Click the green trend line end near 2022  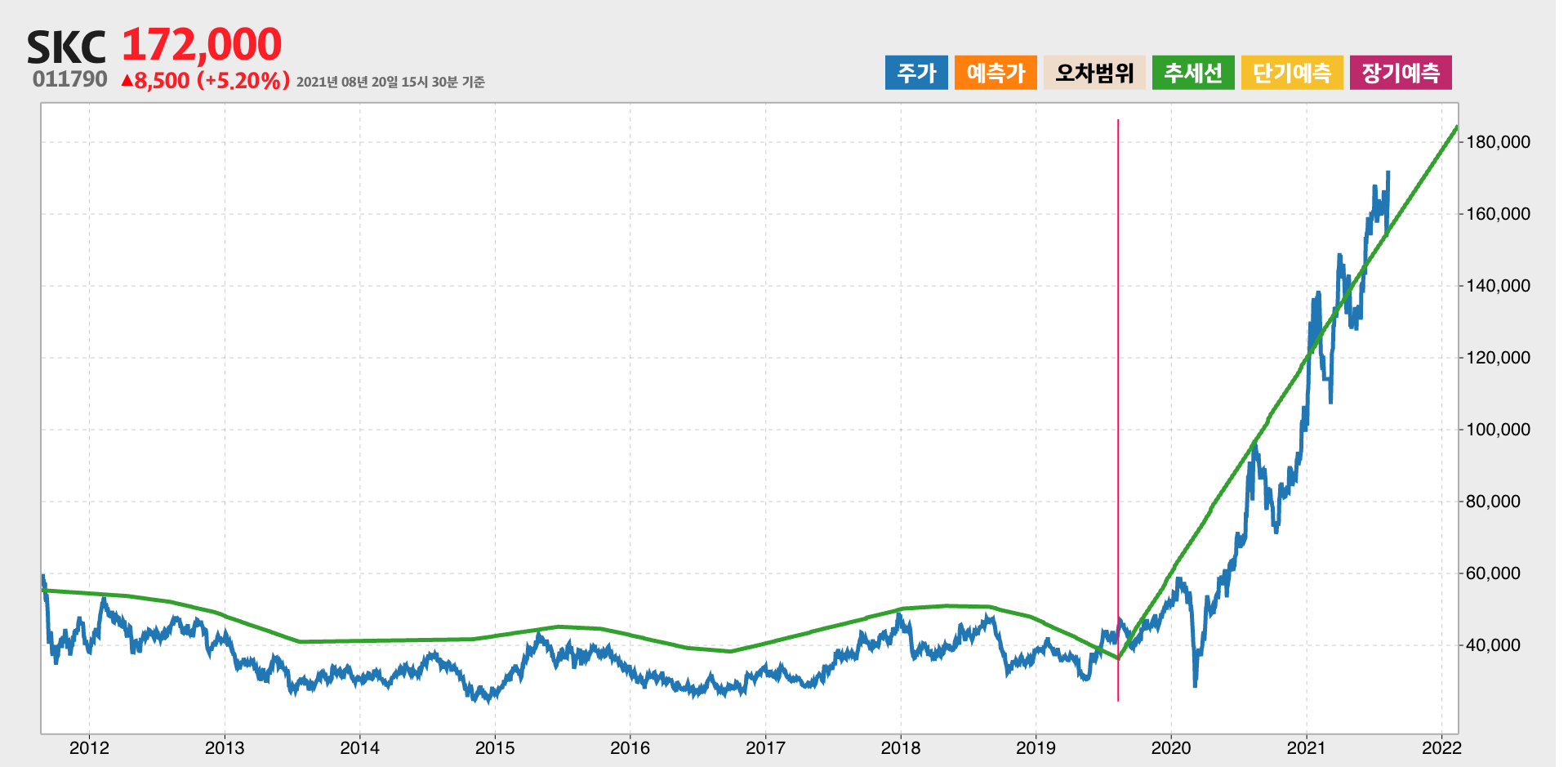[1456, 127]
